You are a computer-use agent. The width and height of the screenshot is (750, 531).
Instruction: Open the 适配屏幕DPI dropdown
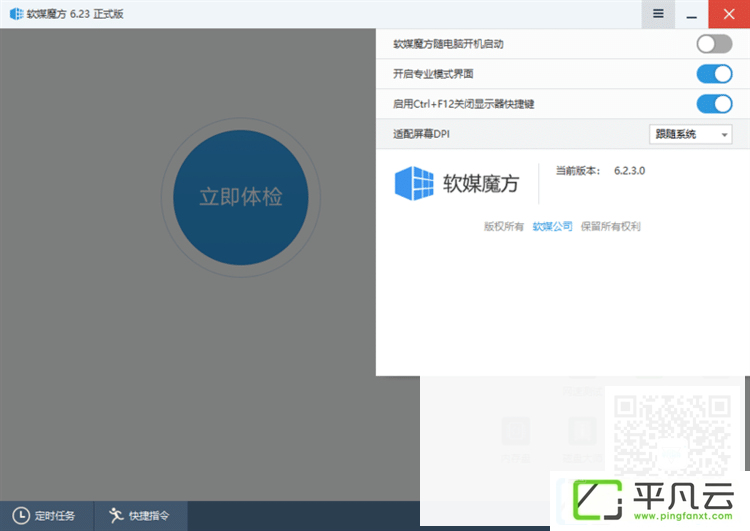(x=690, y=134)
